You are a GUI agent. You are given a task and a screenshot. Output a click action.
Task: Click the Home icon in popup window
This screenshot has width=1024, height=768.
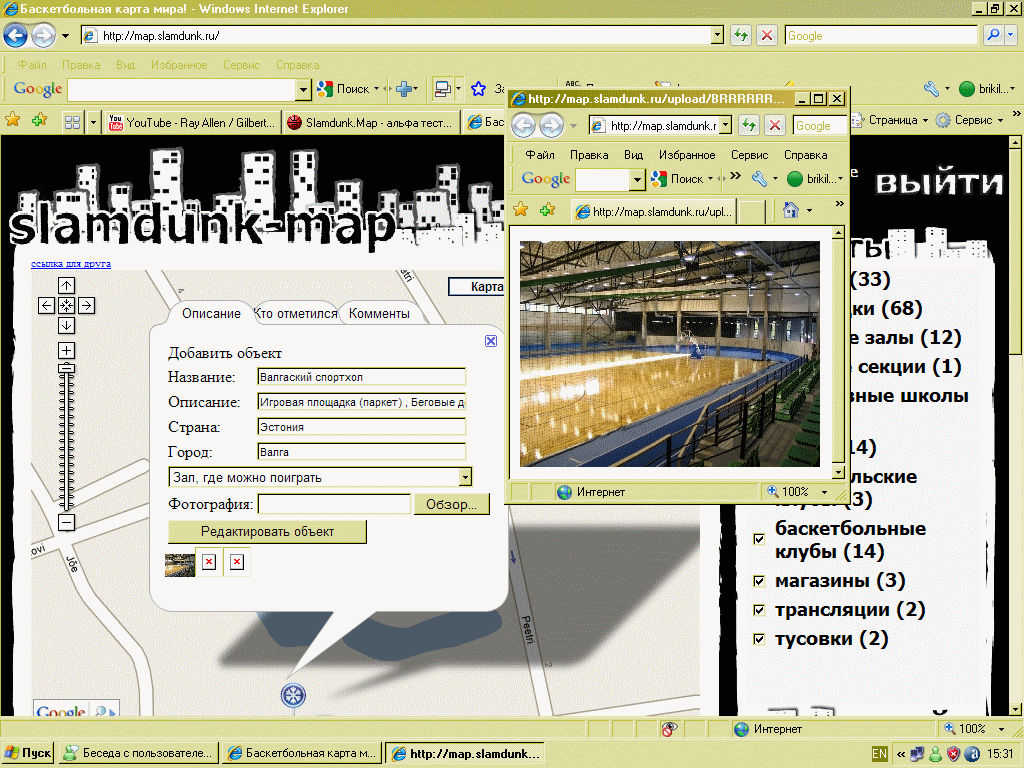(790, 210)
